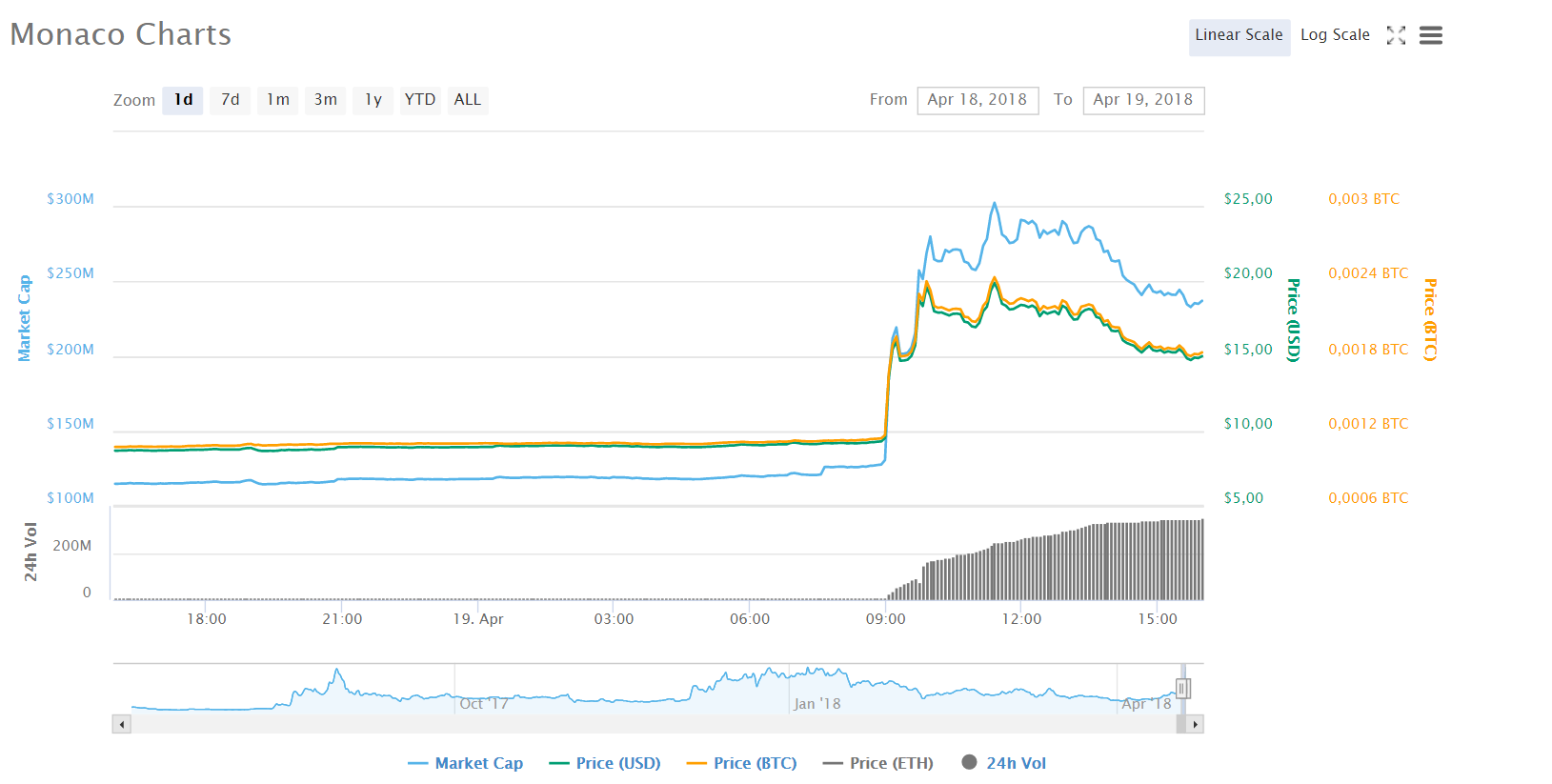
Task: Click the 06:00 time axis label
Action: pyautogui.click(x=750, y=619)
